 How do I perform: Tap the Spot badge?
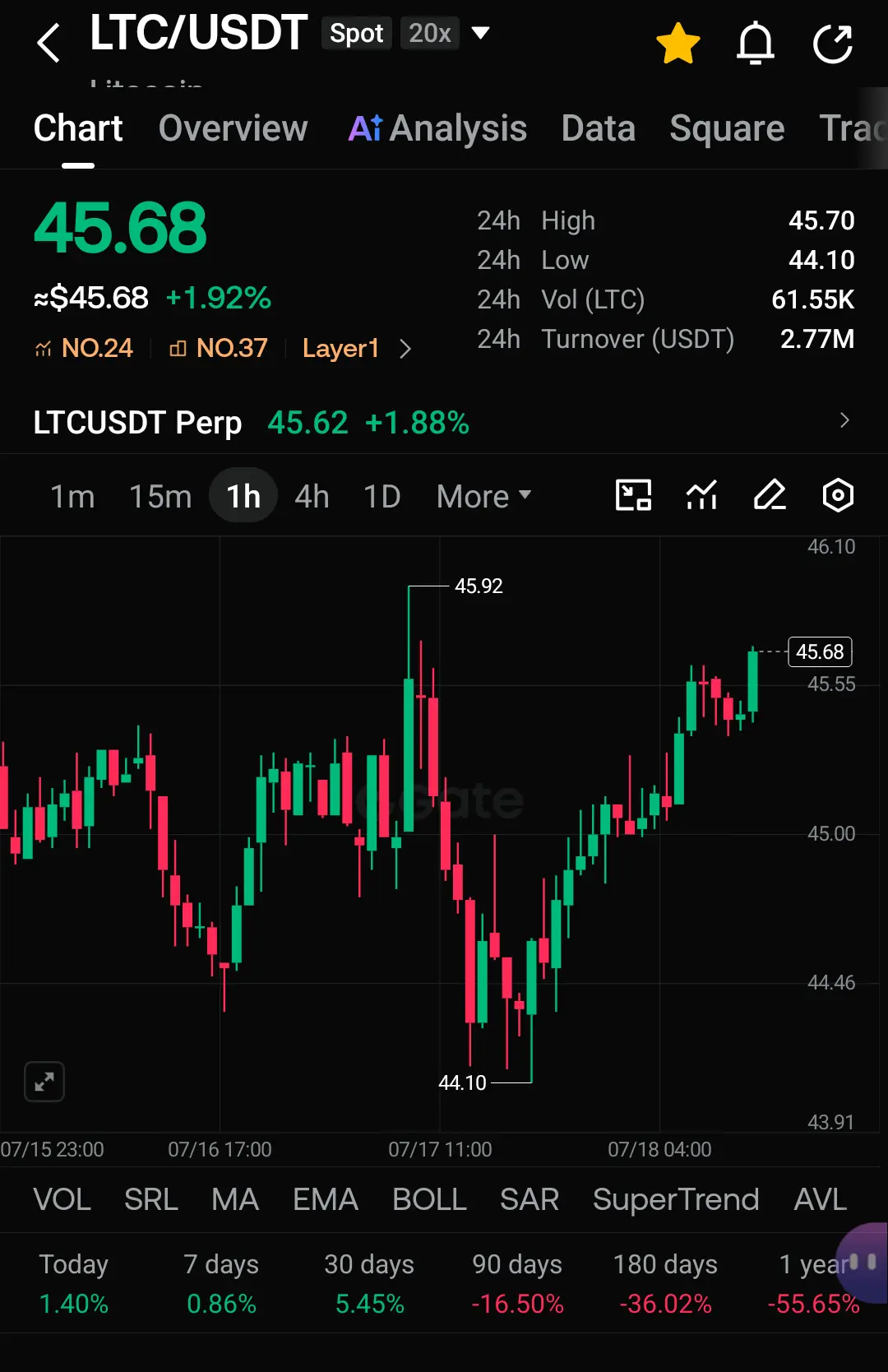[356, 33]
